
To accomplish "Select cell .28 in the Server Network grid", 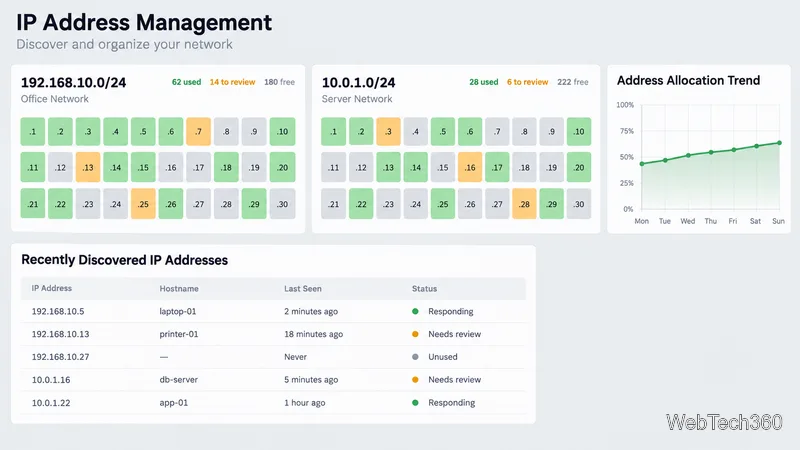I will coord(524,204).
